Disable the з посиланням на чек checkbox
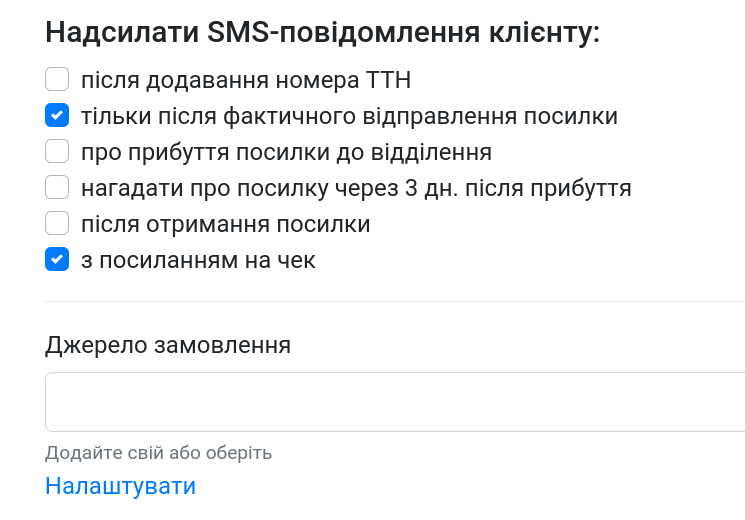This screenshot has height=520, width=745. [x=57, y=260]
